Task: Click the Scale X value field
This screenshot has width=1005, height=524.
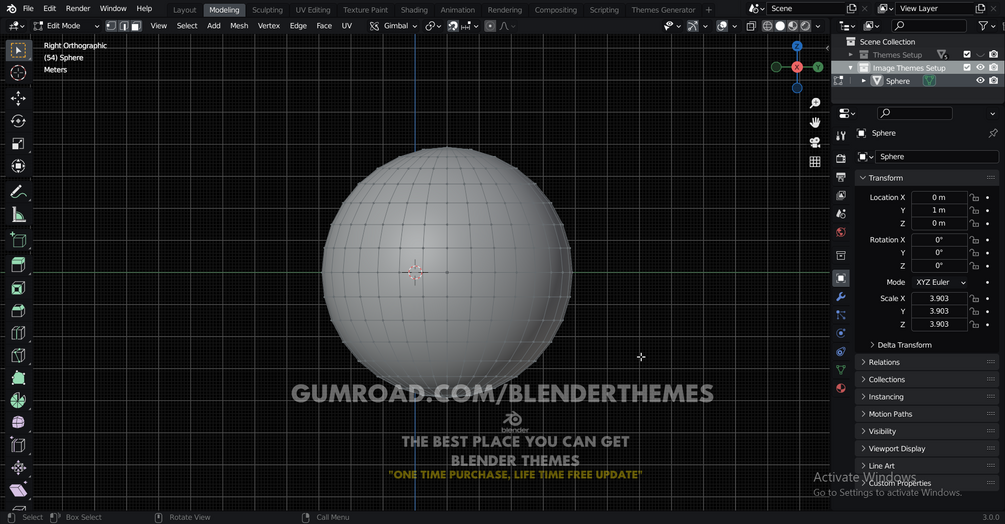Action: tap(939, 299)
